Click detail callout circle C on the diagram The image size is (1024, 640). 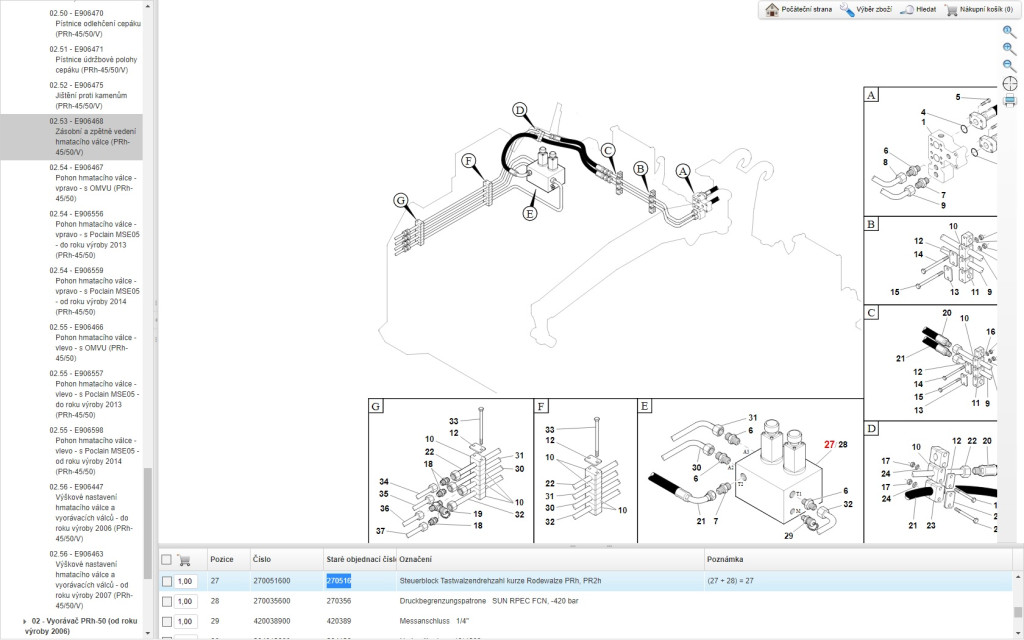[608, 151]
